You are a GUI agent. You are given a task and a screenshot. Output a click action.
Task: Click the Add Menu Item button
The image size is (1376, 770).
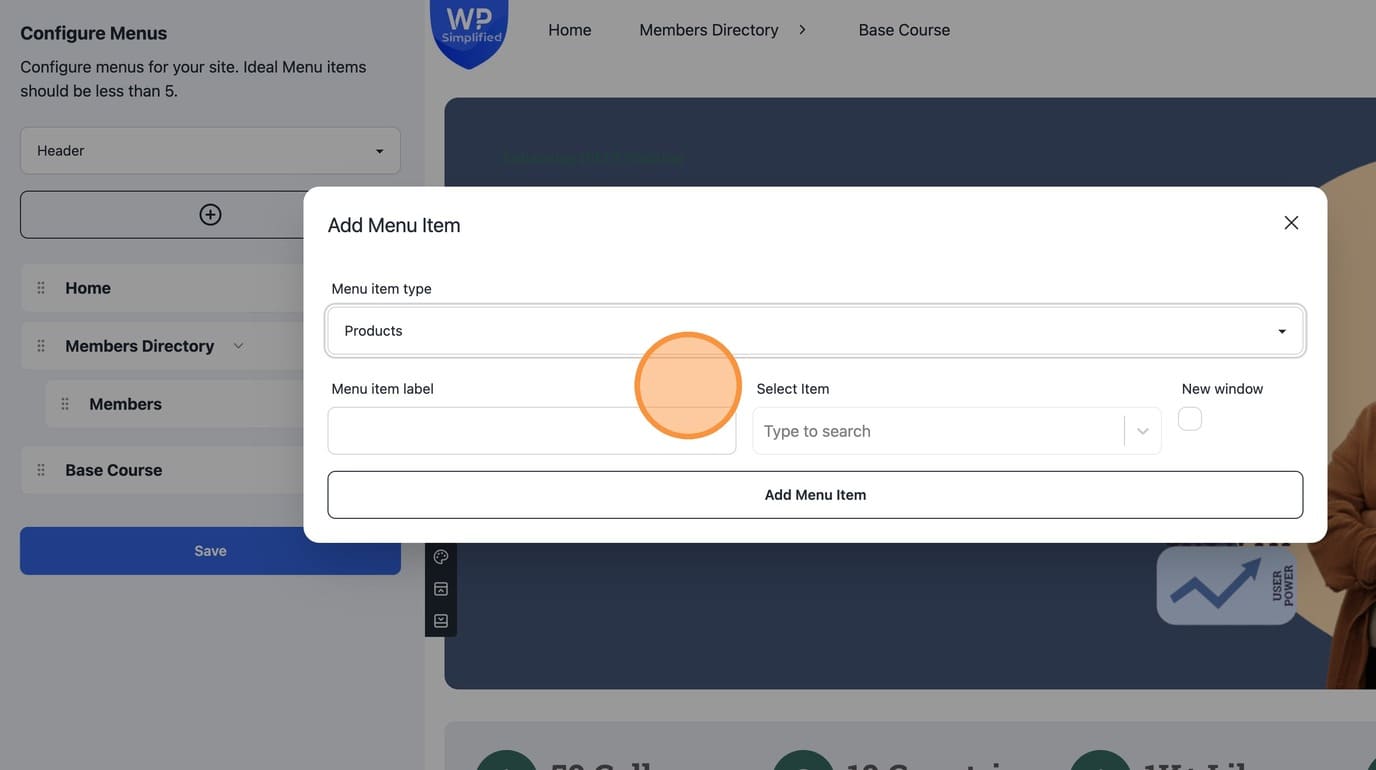pyautogui.click(x=815, y=495)
